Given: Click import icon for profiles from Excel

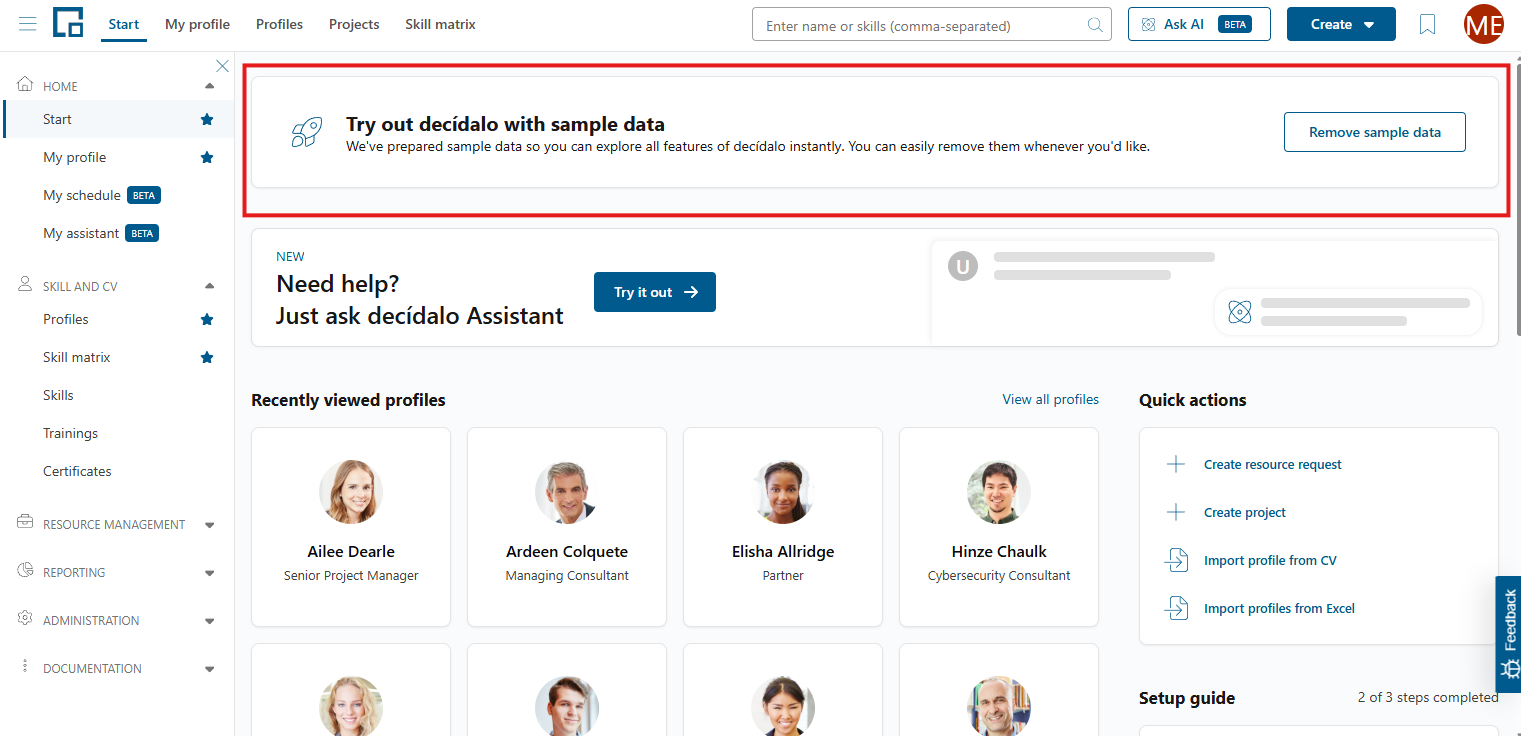Looking at the screenshot, I should pos(1176,608).
